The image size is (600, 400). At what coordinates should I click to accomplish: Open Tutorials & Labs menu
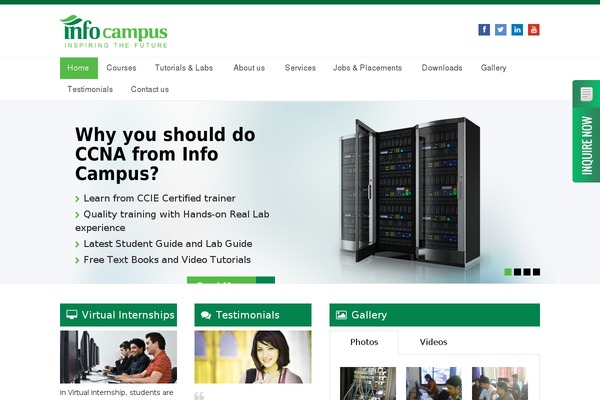tap(184, 68)
